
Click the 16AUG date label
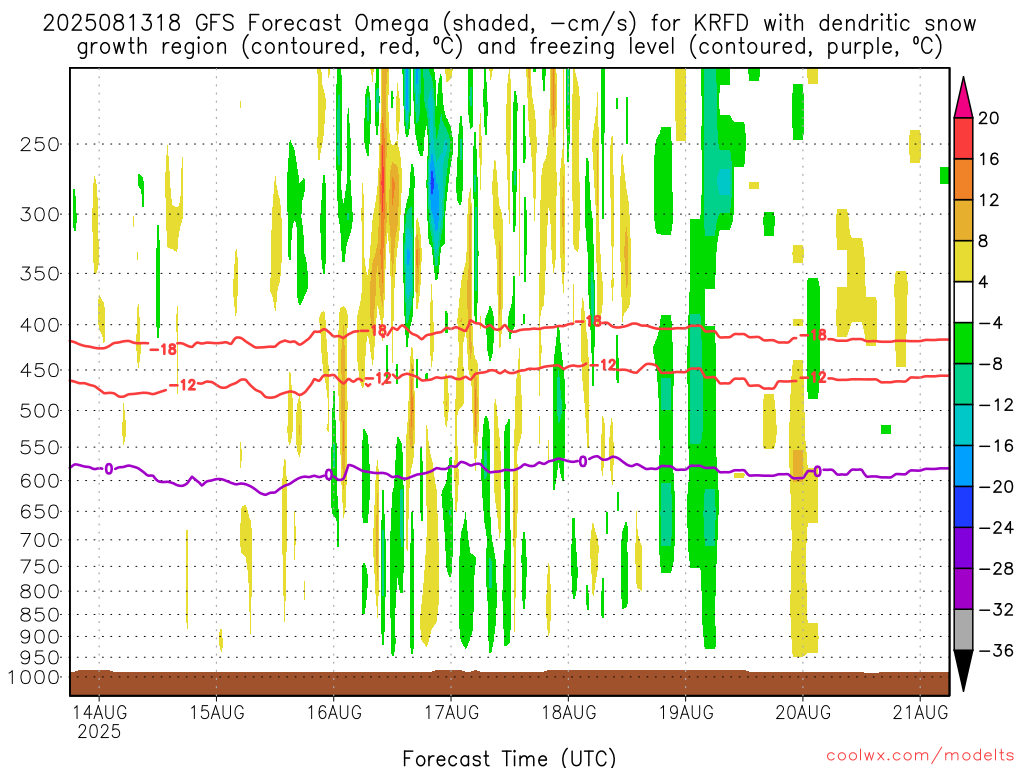[x=334, y=712]
